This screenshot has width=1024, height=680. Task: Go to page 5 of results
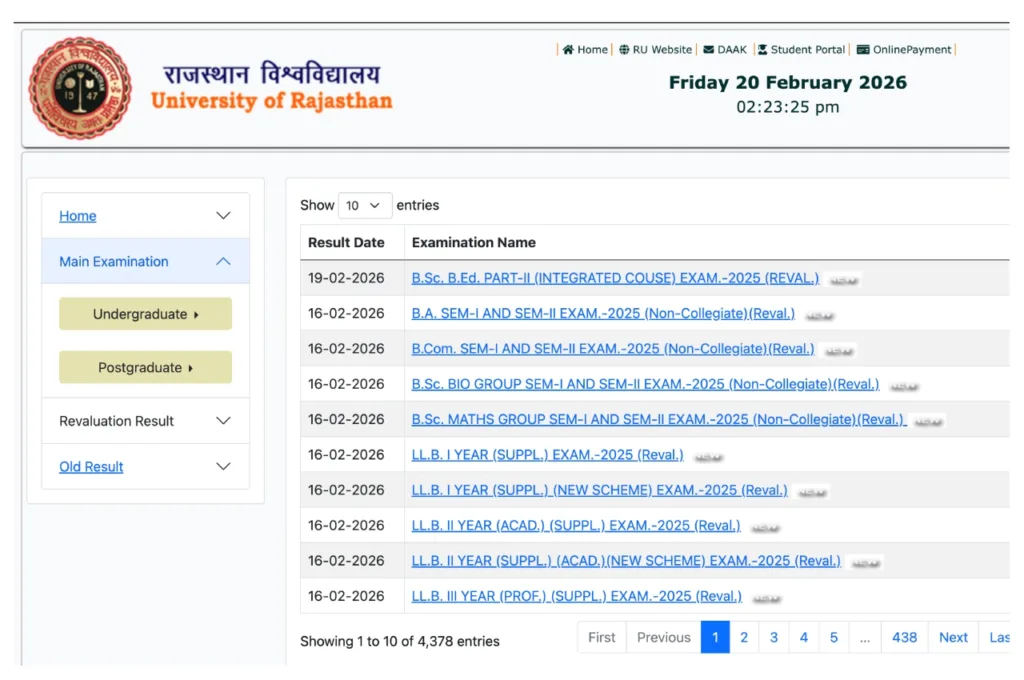(834, 637)
